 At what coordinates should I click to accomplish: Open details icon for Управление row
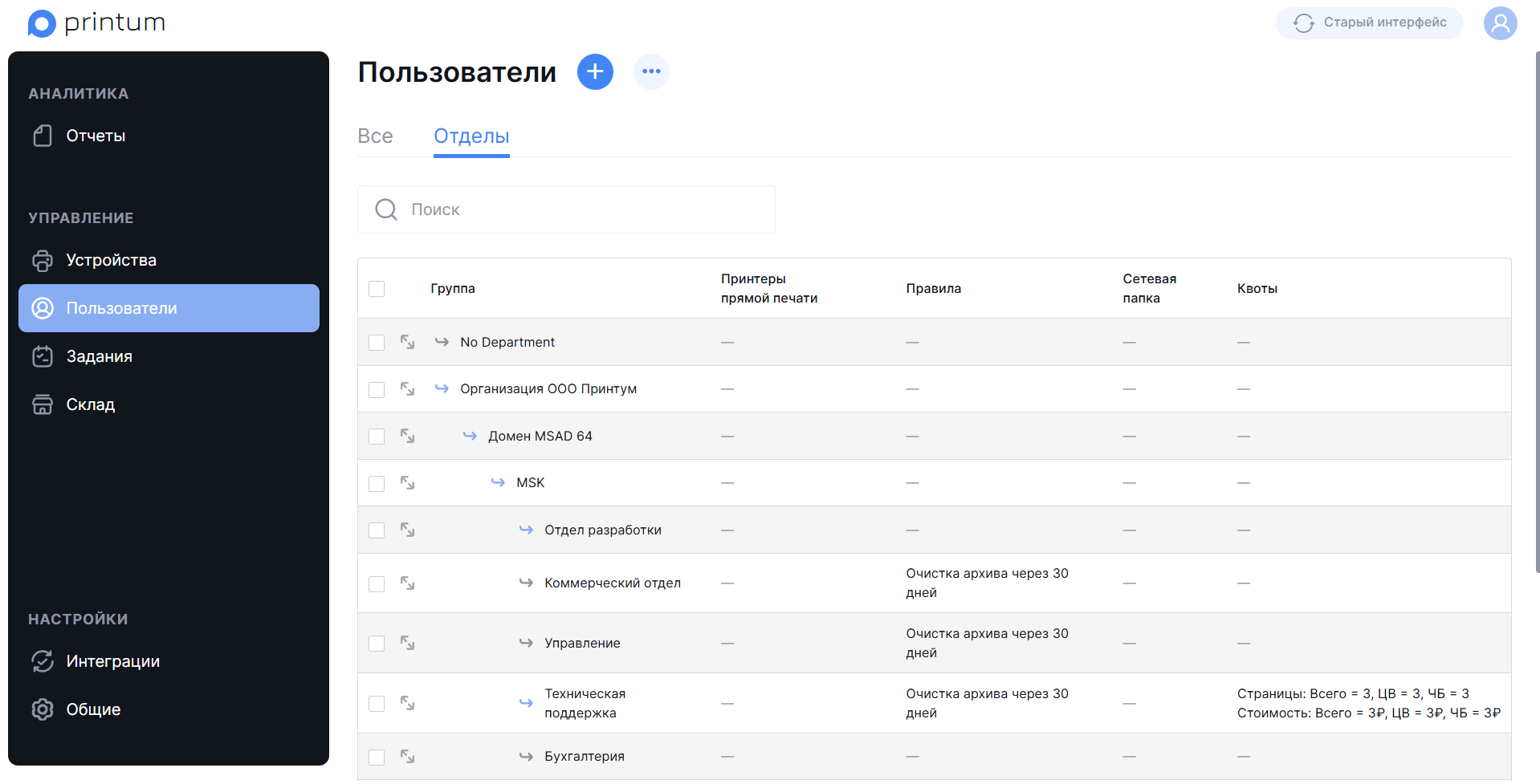pyautogui.click(x=408, y=644)
